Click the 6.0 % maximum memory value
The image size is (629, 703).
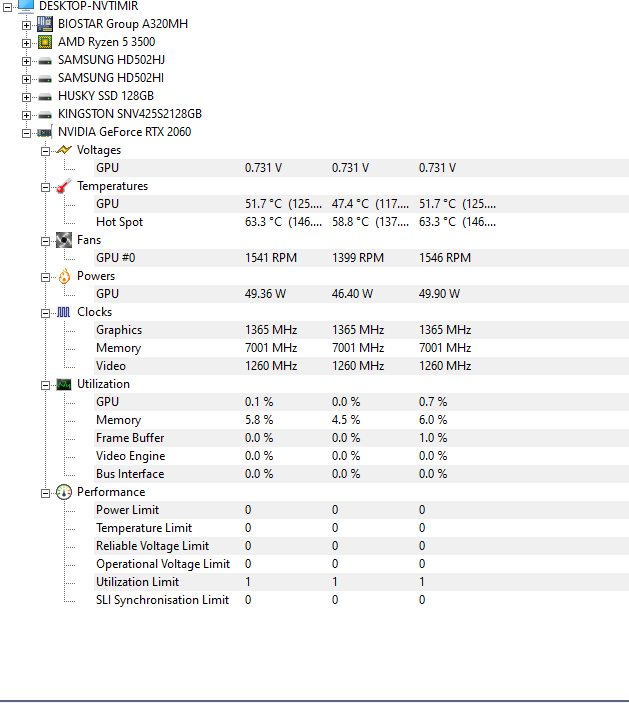click(x=433, y=420)
